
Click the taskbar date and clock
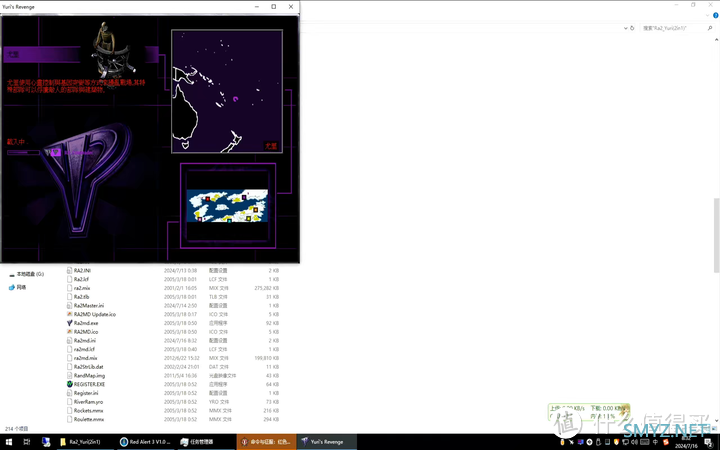[x=686, y=442]
